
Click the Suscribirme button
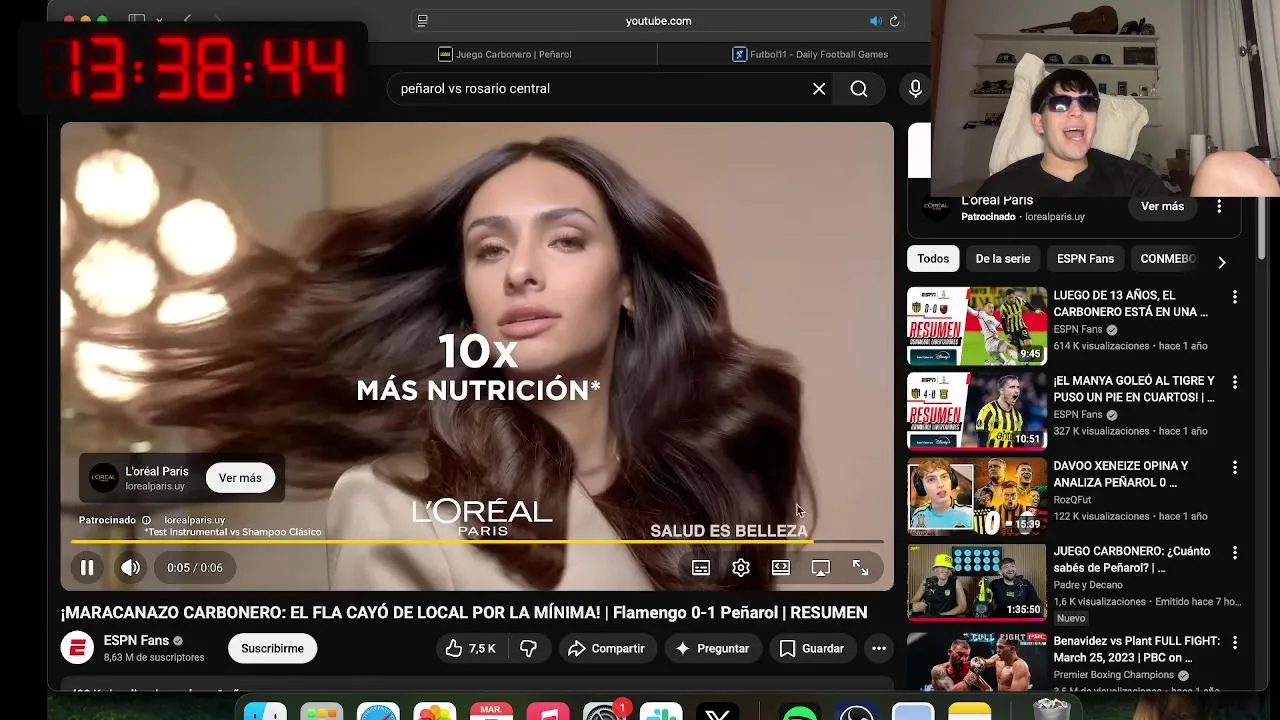[272, 648]
